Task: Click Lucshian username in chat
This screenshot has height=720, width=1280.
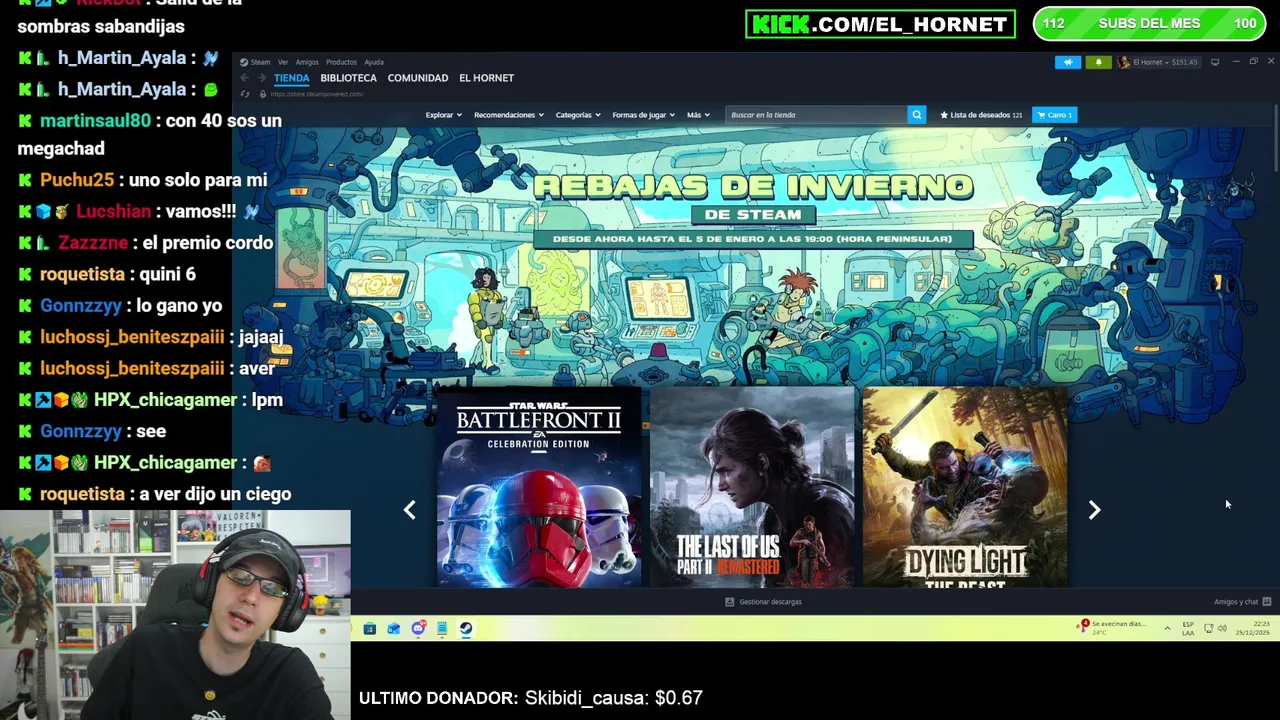Action: click(114, 211)
